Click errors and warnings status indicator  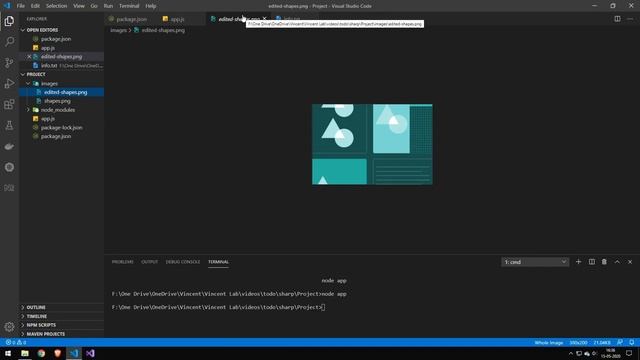(x=16, y=342)
